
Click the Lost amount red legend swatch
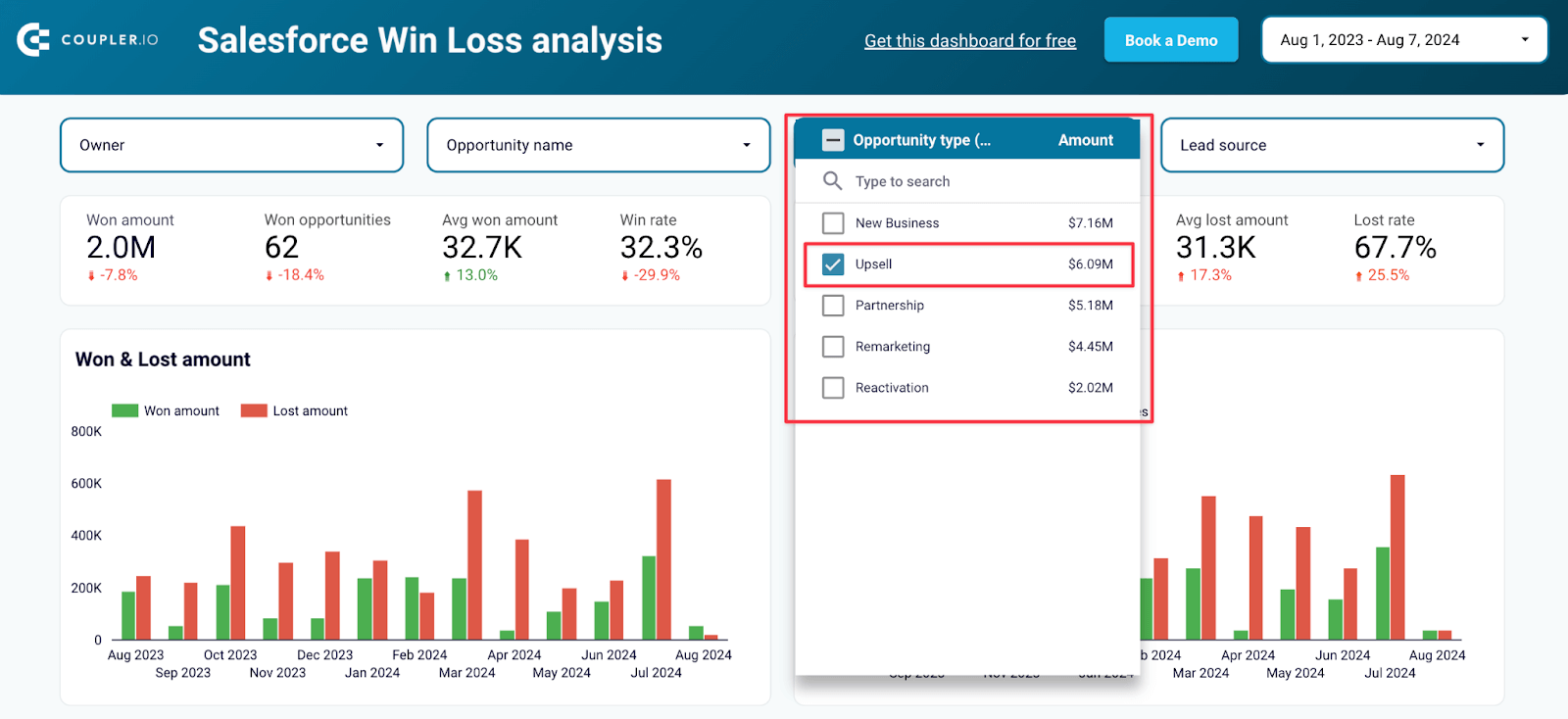[x=254, y=411]
